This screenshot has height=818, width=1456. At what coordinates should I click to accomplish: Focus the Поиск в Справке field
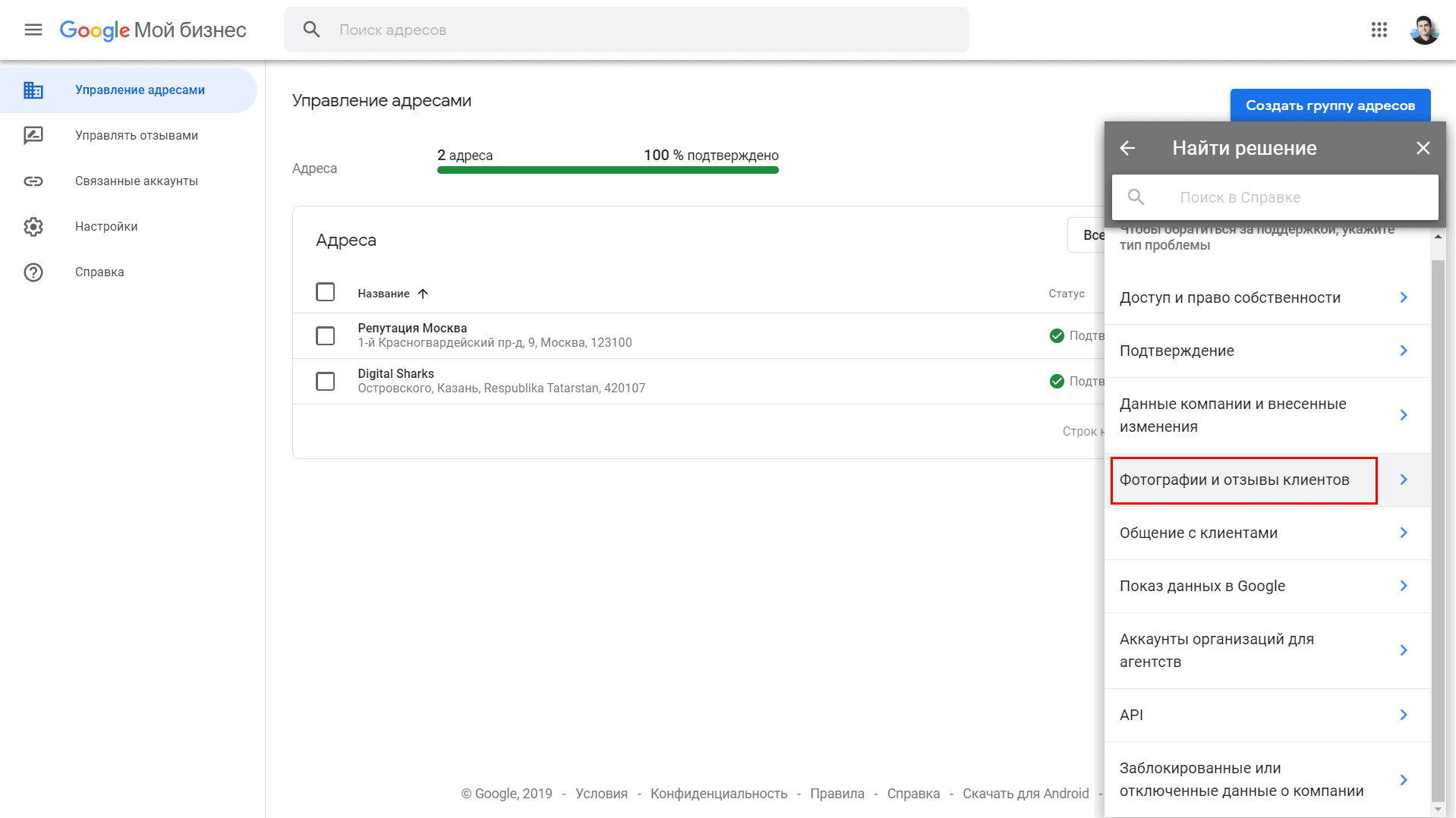(1275, 197)
